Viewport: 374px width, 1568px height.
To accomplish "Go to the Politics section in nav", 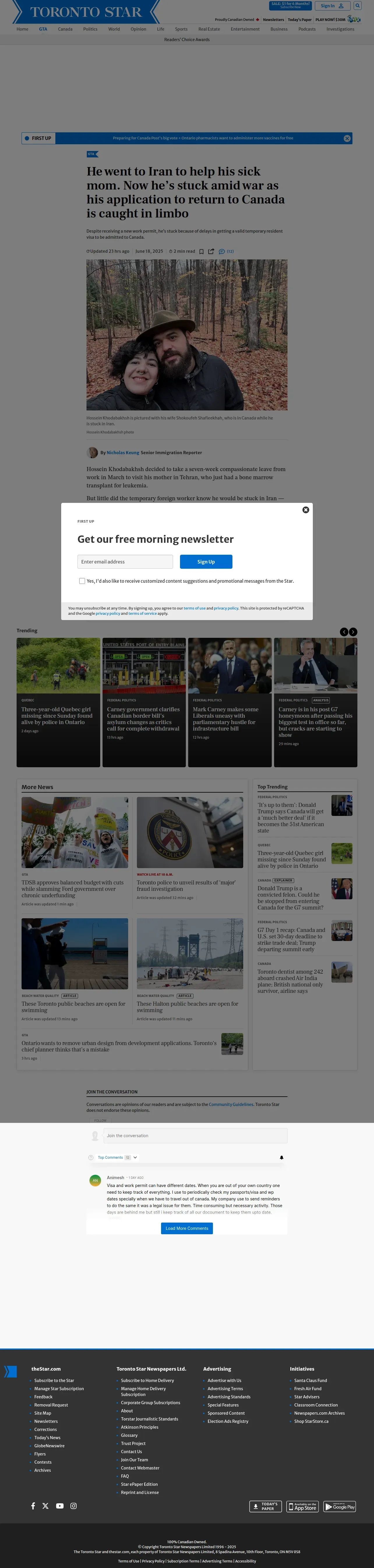I will pos(90,29).
